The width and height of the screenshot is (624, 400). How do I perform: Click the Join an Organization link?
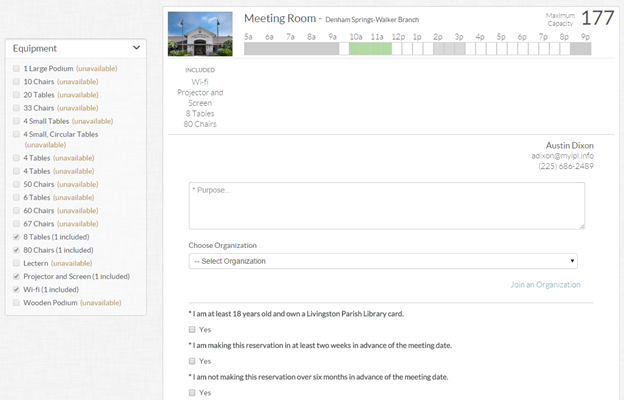546,285
